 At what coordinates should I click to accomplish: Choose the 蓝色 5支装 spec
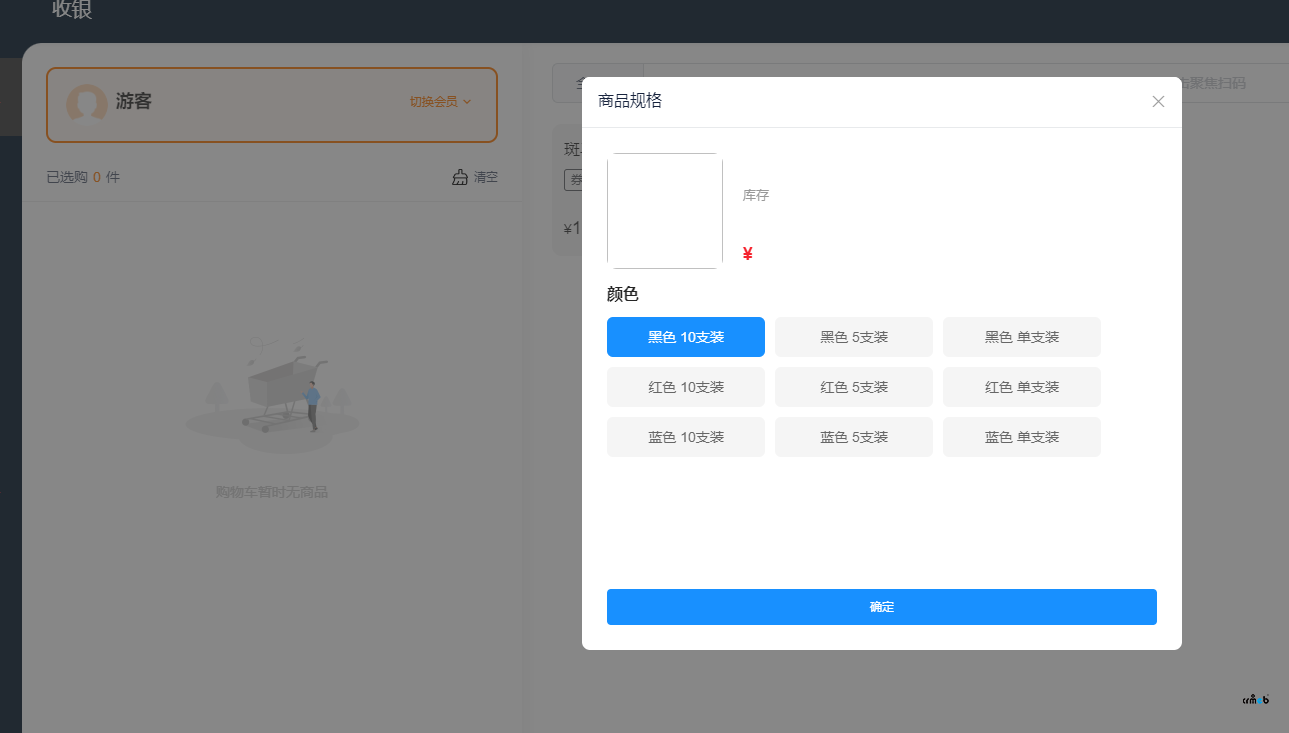point(854,437)
